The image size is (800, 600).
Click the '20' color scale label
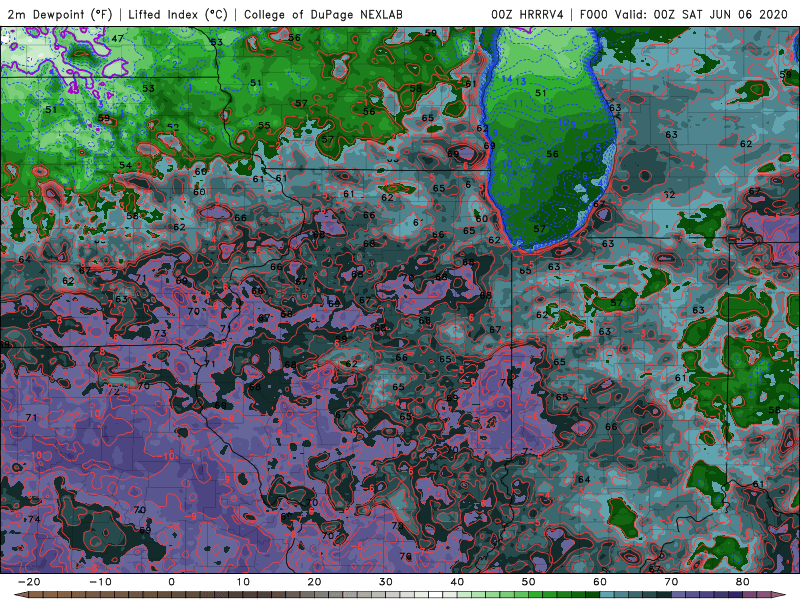point(314,582)
